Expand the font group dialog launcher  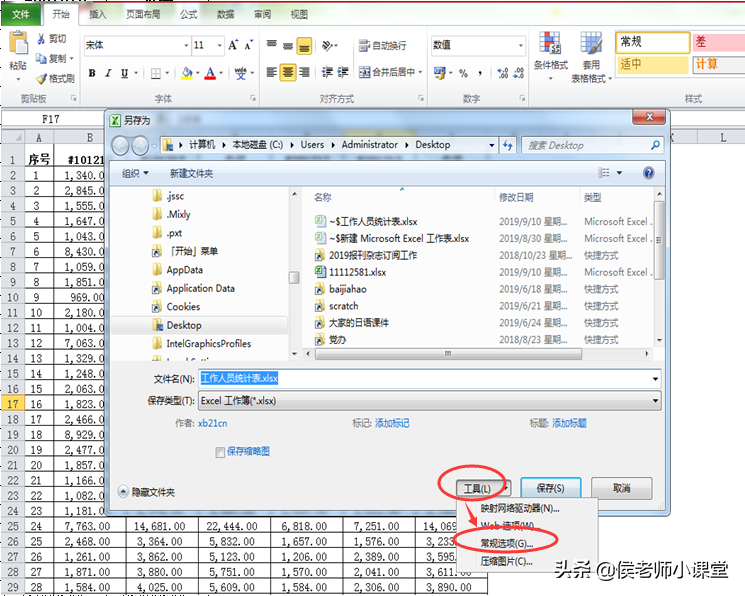[x=253, y=98]
